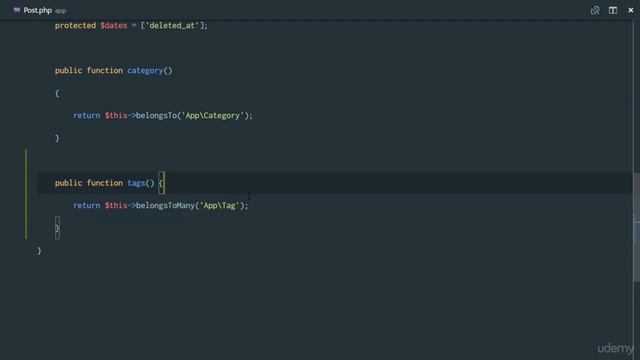
Task: Click the final class closing brace
Action: click(x=39, y=250)
